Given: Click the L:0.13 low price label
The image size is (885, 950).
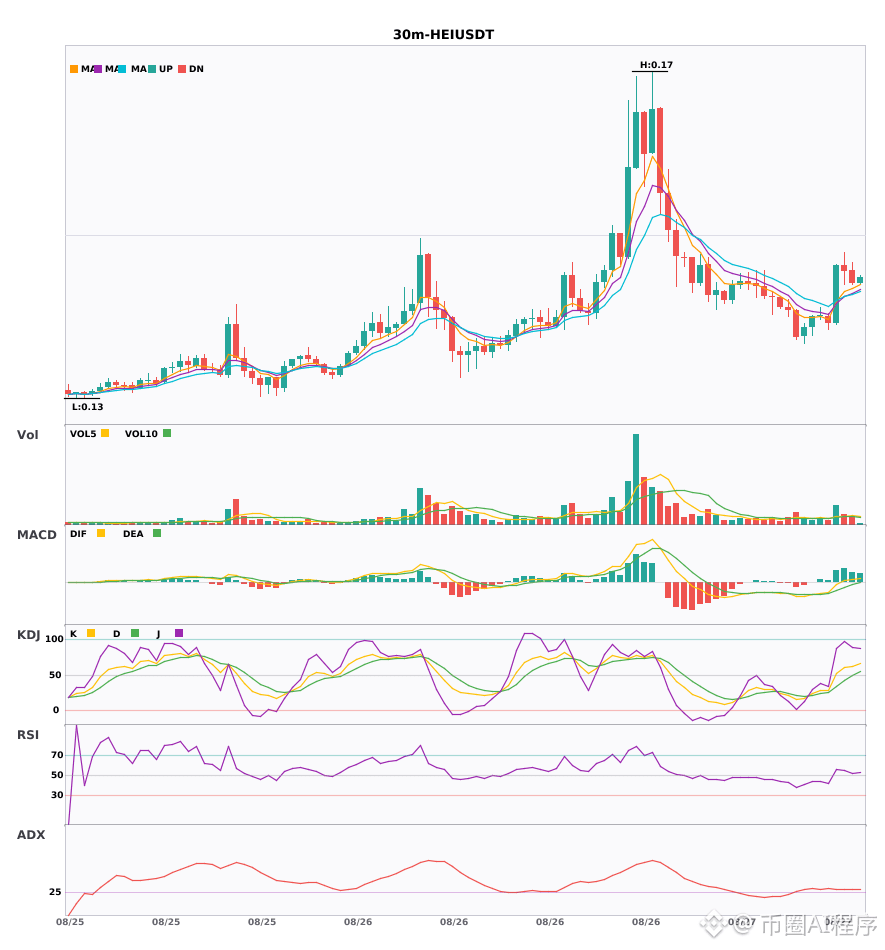Looking at the screenshot, I should [x=87, y=407].
